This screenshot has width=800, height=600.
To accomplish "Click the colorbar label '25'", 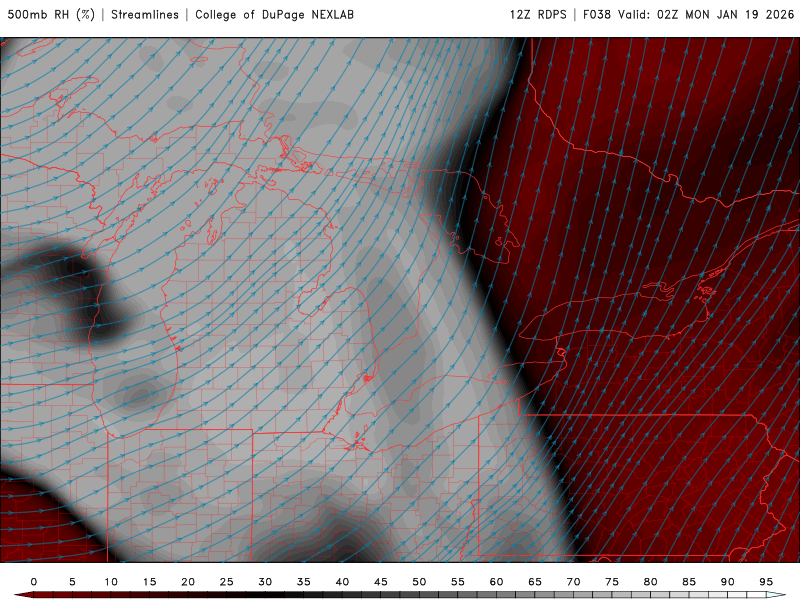I will 227,582.
